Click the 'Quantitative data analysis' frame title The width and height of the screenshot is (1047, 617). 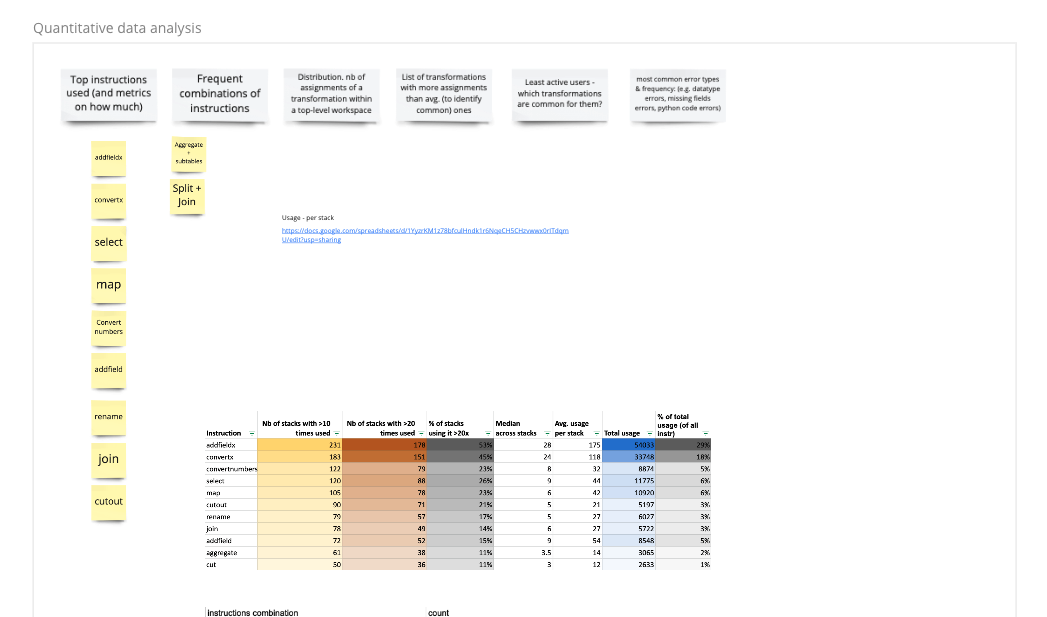pyautogui.click(x=117, y=28)
